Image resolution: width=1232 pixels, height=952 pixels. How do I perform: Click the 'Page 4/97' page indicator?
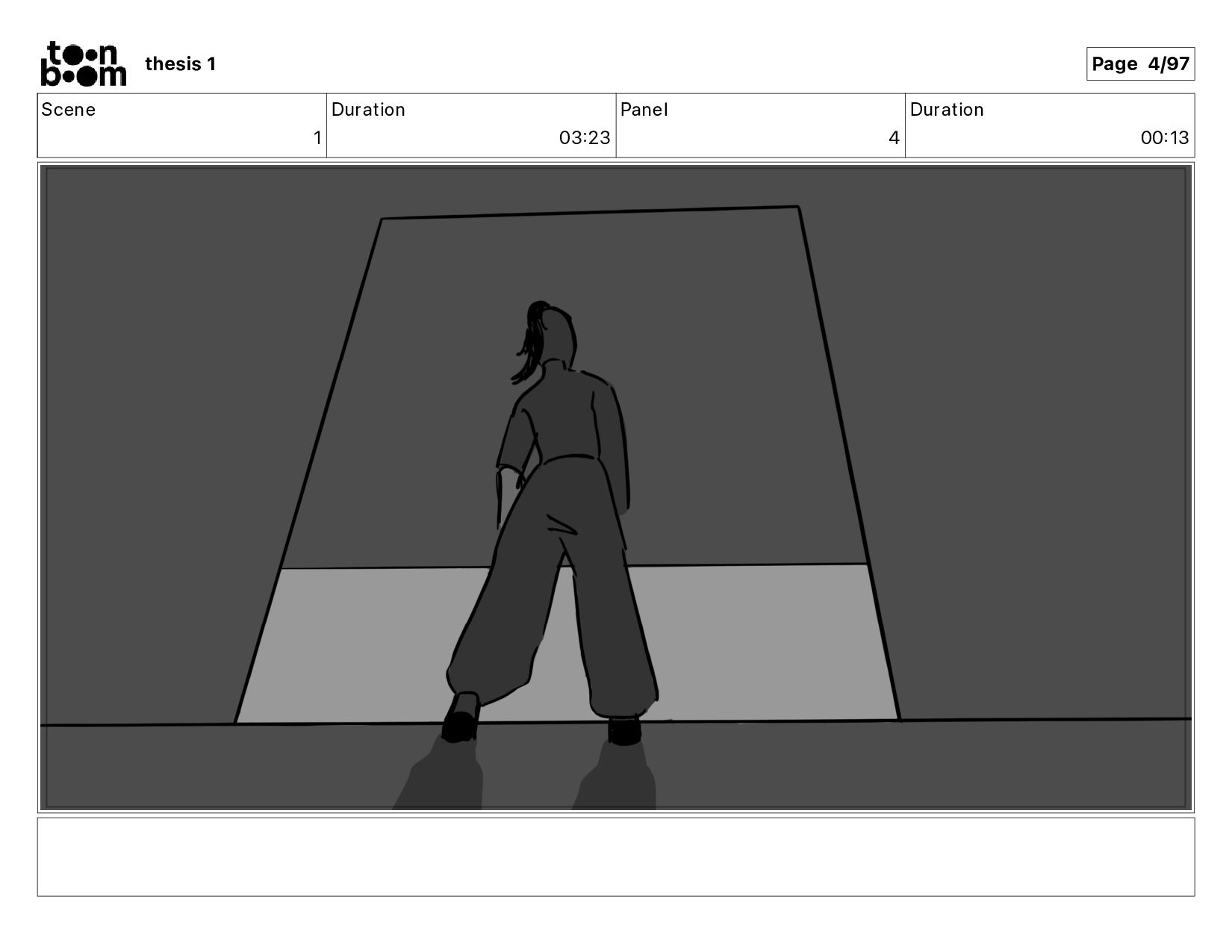tap(1140, 63)
